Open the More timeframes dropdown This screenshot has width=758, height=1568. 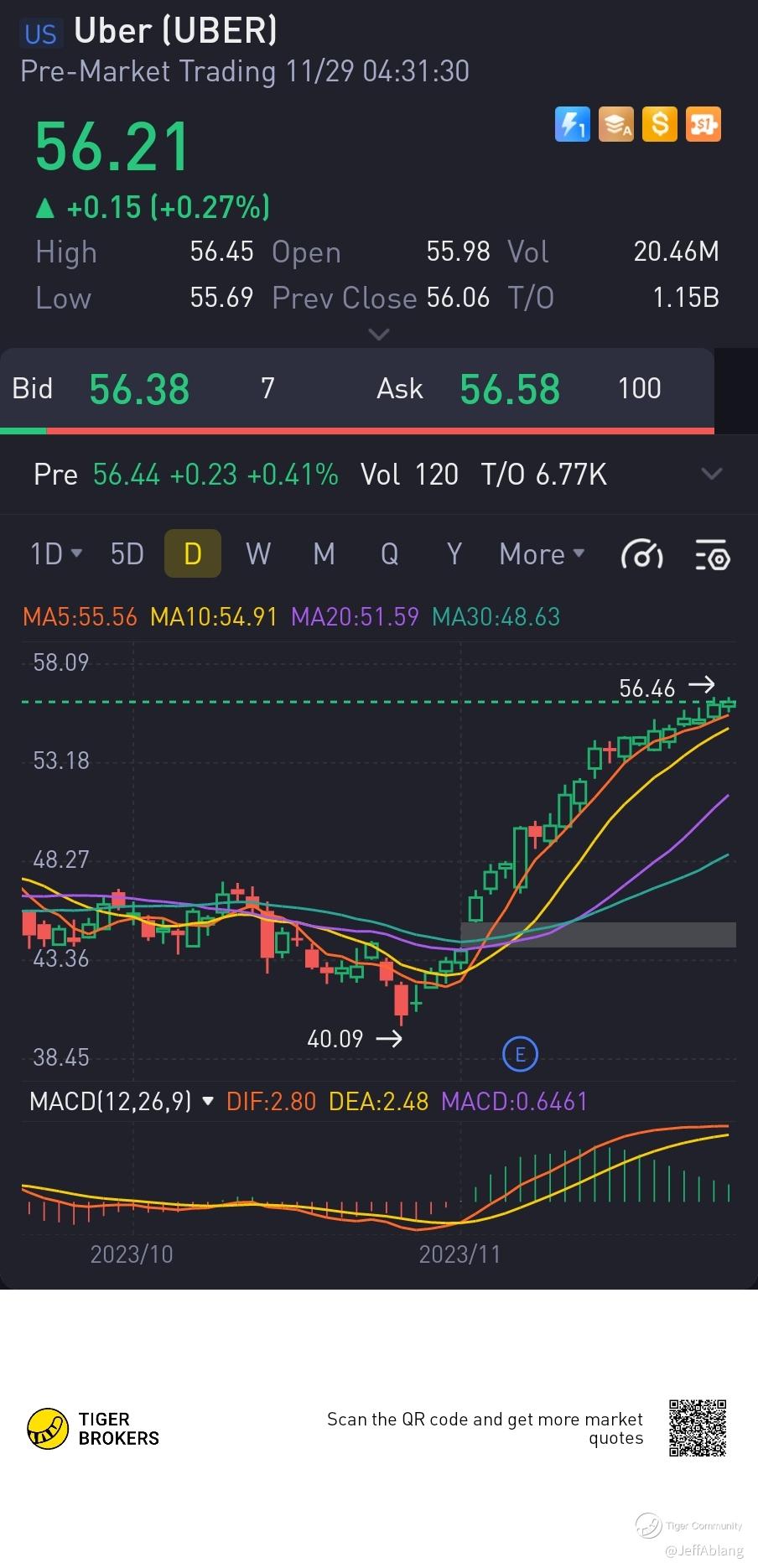point(542,554)
